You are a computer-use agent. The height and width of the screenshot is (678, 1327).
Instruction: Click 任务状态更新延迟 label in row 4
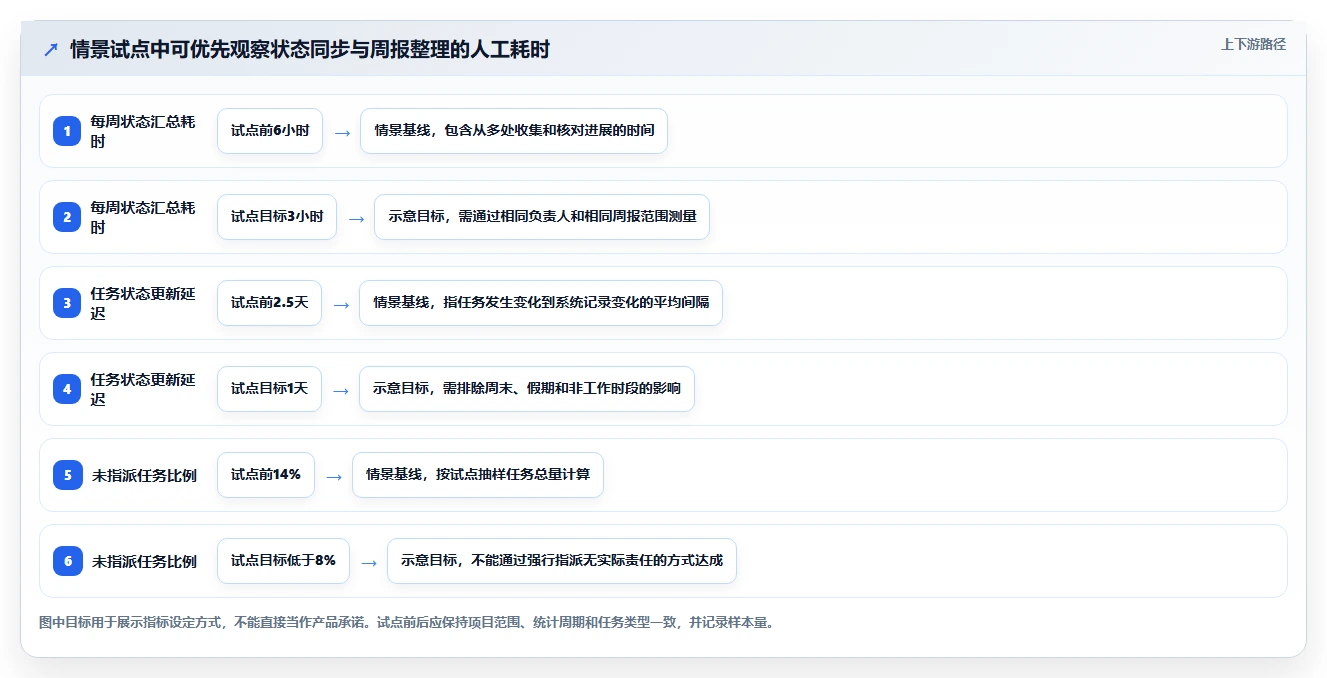point(143,389)
